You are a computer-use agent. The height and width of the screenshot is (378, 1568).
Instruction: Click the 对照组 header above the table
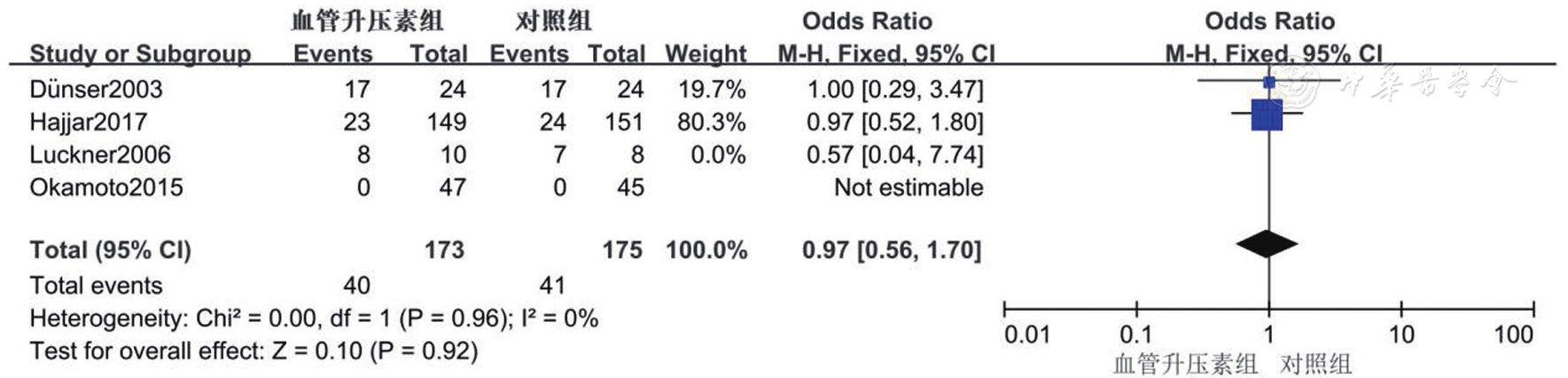553,20
